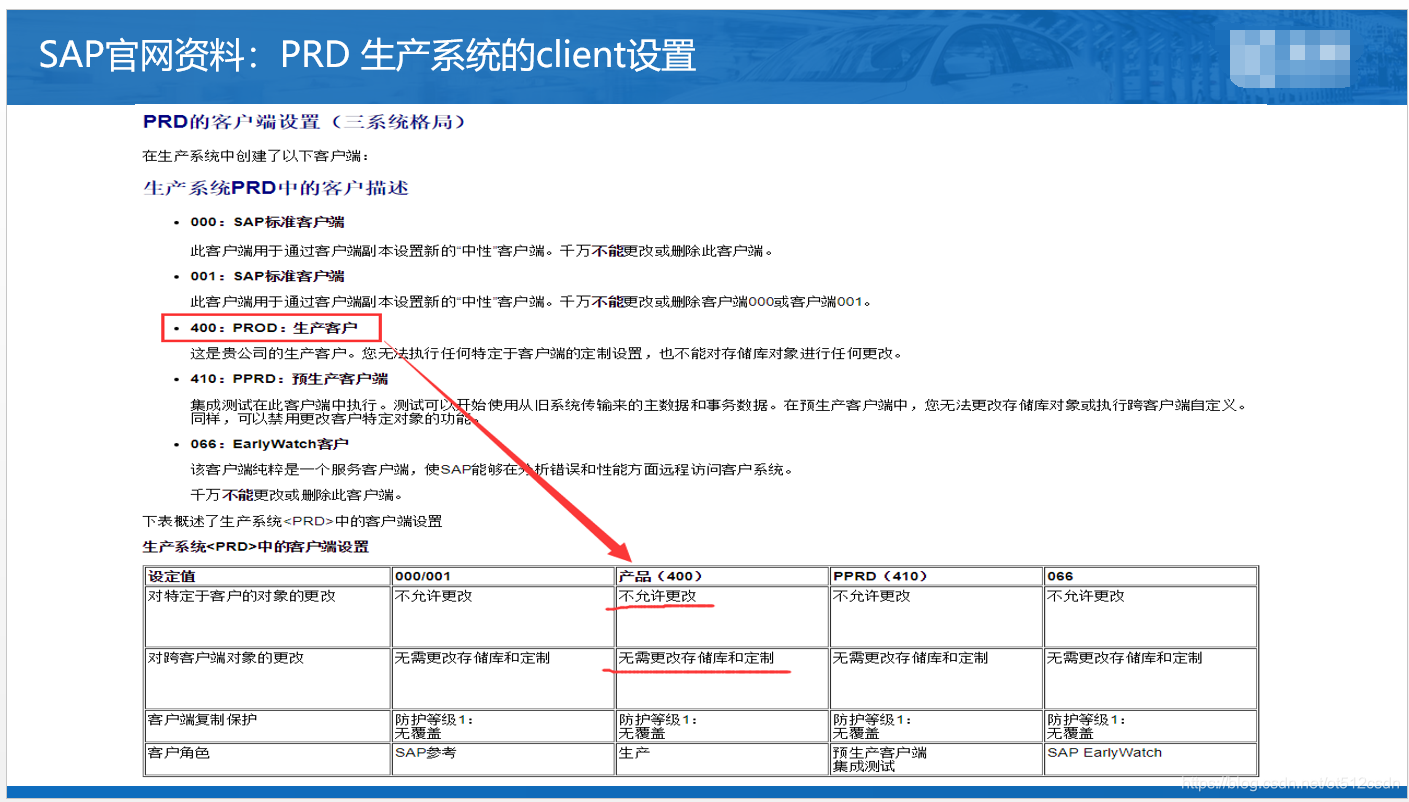Screen dimensions: 1409x802
Task: Click the table header 'PPRD（410）'
Action: 881,576
